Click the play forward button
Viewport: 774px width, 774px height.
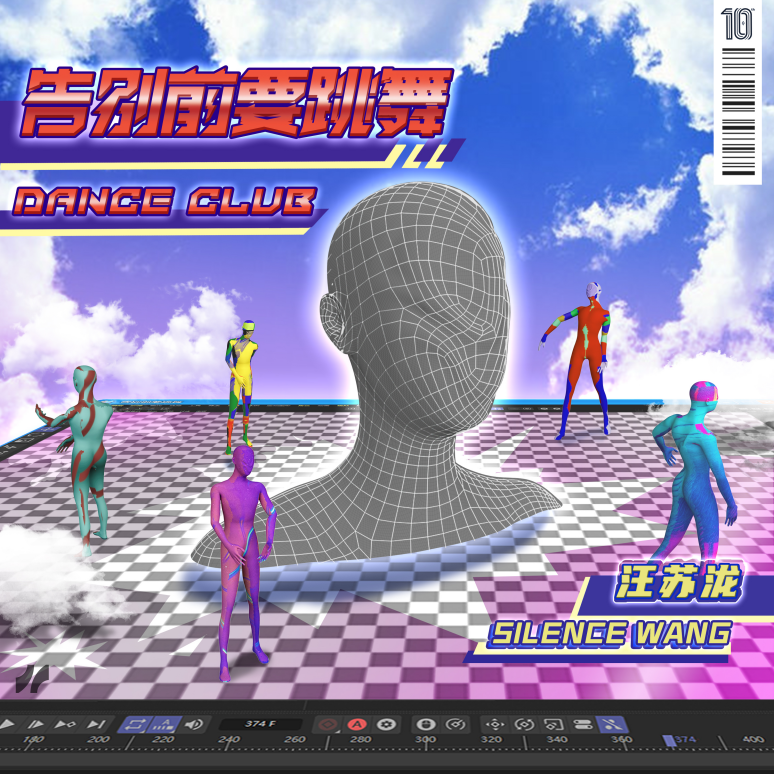(7, 724)
